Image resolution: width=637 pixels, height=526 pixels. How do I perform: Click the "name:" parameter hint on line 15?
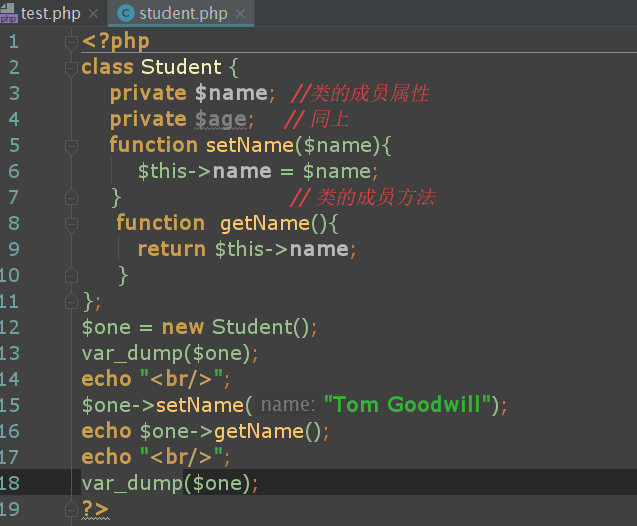point(288,405)
